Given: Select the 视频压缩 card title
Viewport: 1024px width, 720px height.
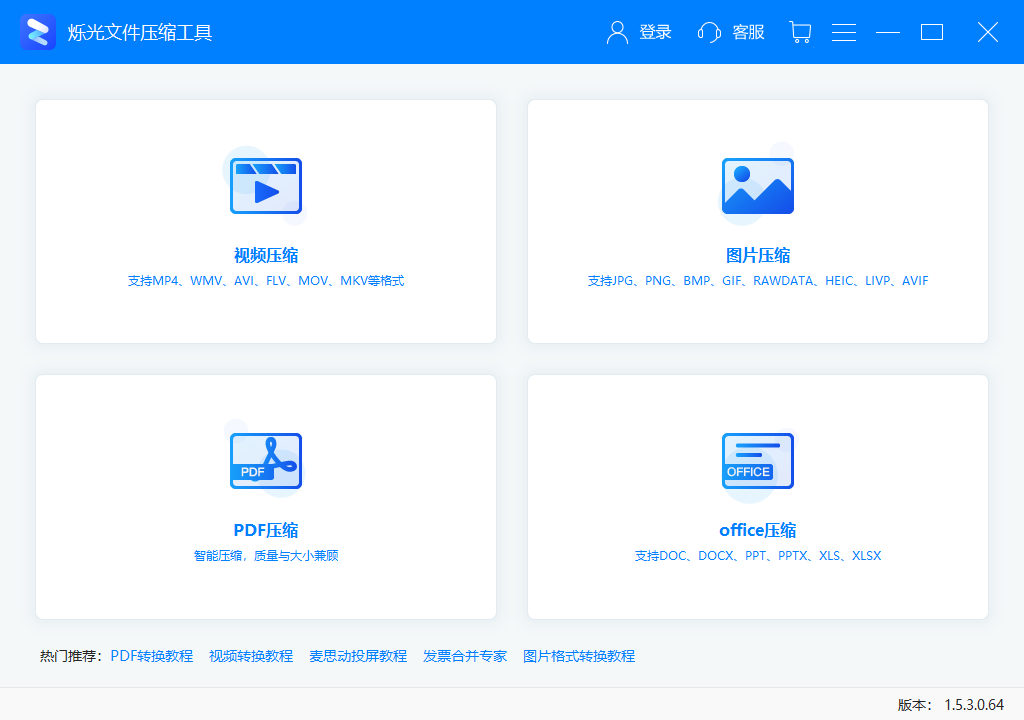Looking at the screenshot, I should click(x=266, y=255).
